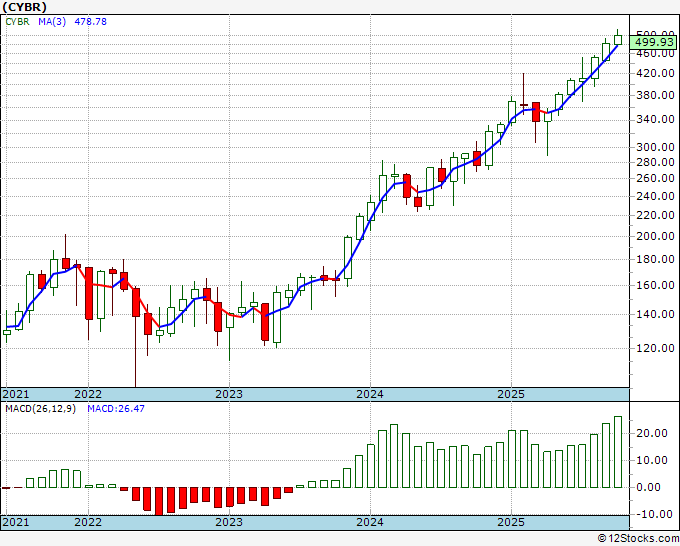Screen dimensions: 680x546
Task: Click the 220.00 price axis label
Action: click(655, 216)
